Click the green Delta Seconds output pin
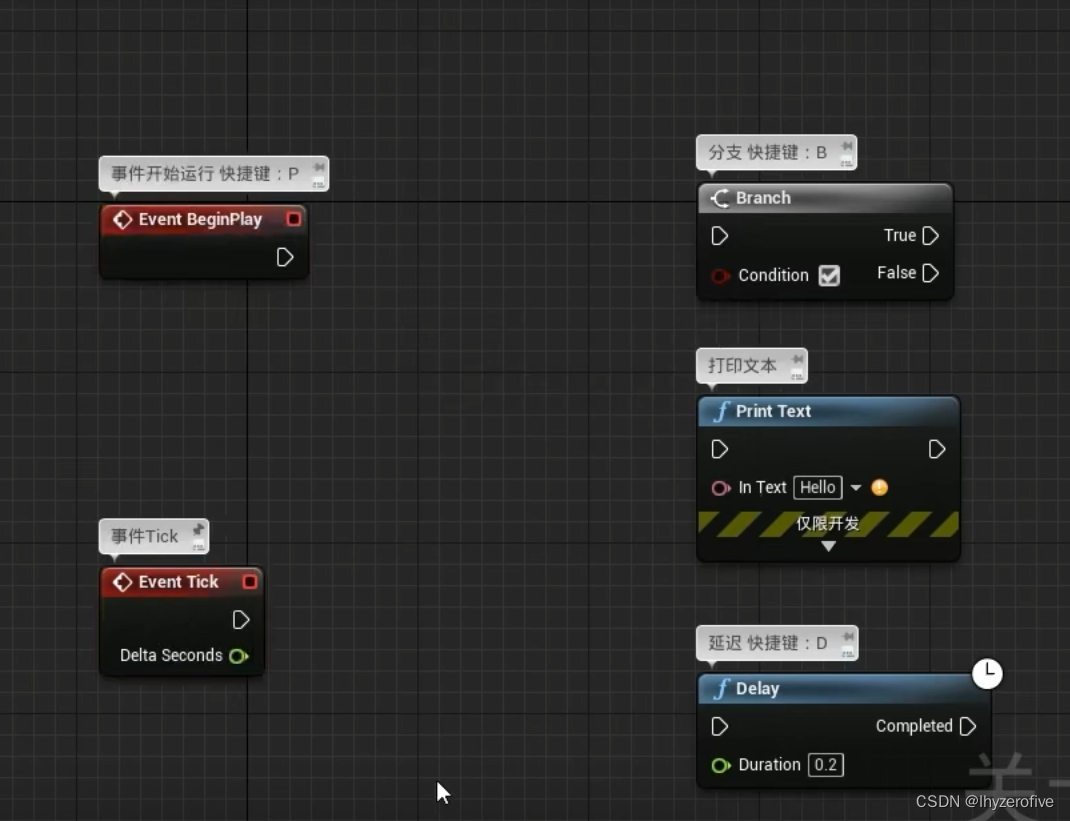The width and height of the screenshot is (1070, 821). [239, 656]
